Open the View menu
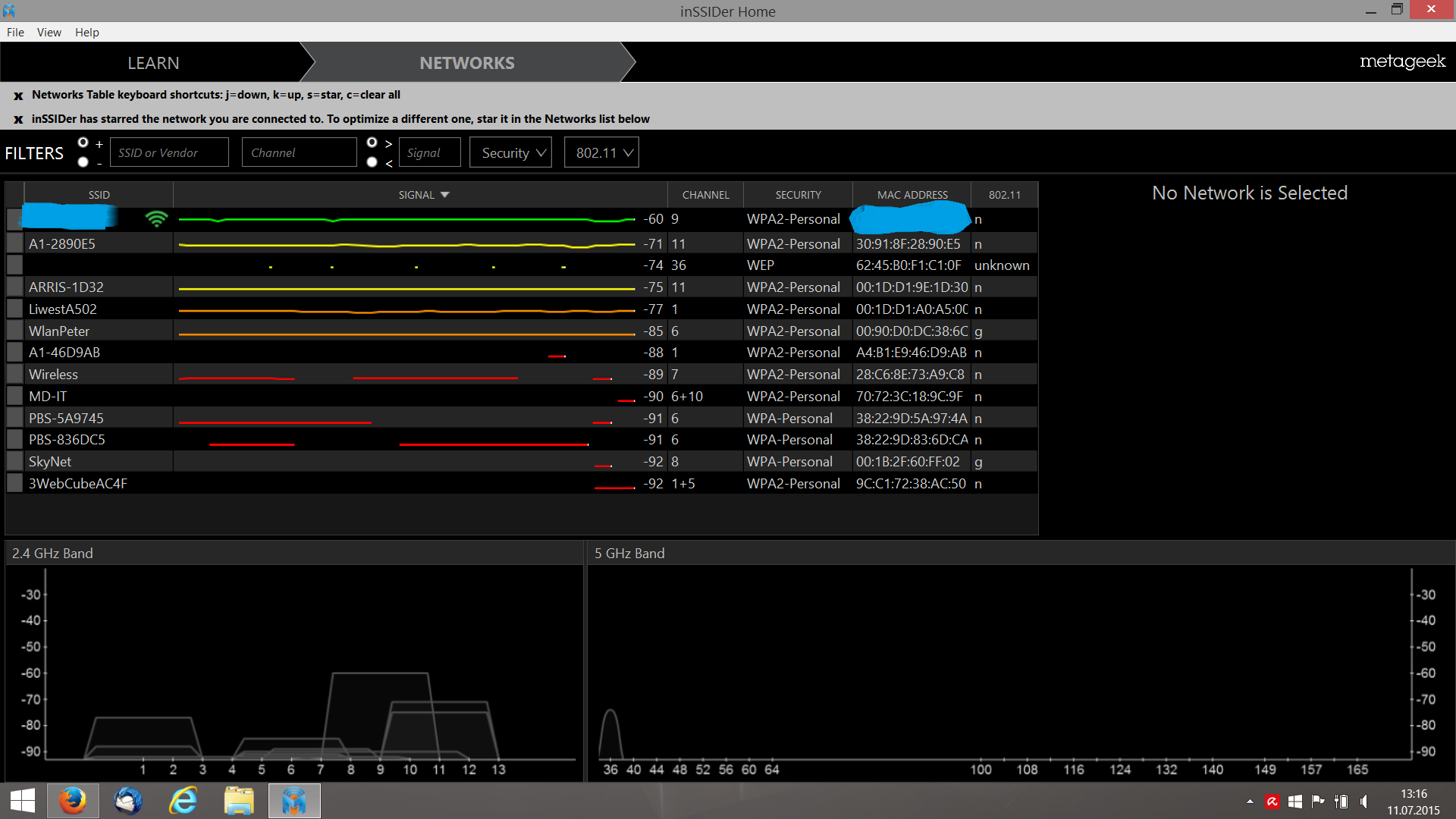Viewport: 1456px width, 819px height. click(49, 32)
